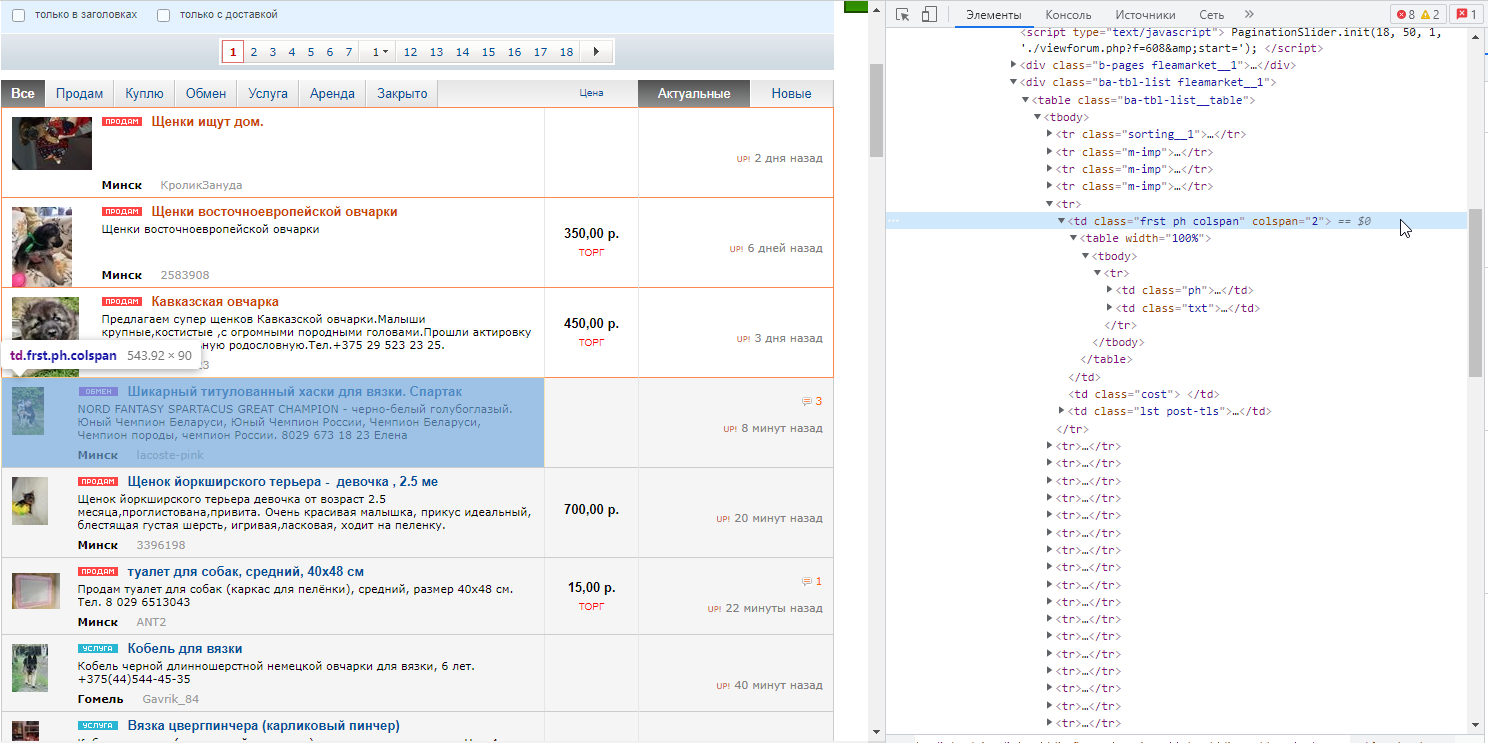The width and height of the screenshot is (1488, 743).
Task: Click the page vertical scrollbar thumb
Action: pyautogui.click(x=877, y=110)
